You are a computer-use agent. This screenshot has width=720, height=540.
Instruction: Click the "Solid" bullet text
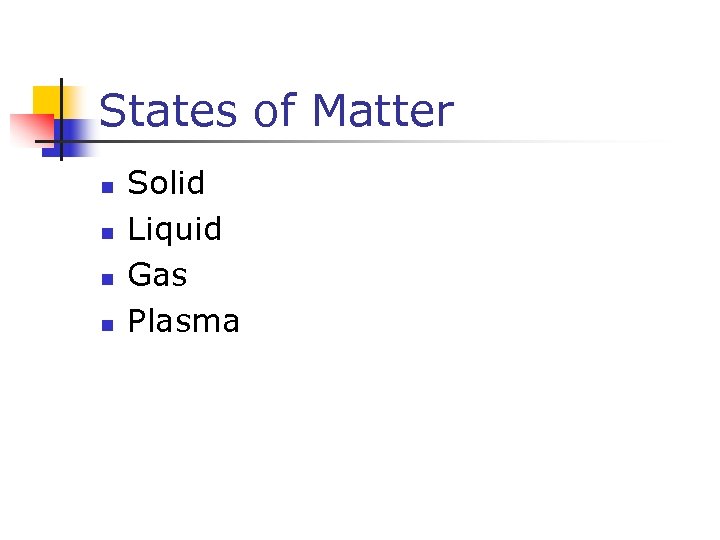coord(166,183)
